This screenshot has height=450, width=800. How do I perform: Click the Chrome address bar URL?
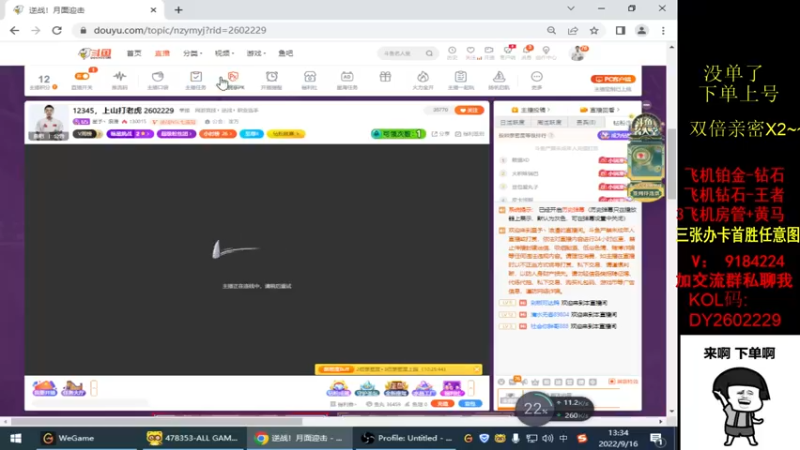180,31
